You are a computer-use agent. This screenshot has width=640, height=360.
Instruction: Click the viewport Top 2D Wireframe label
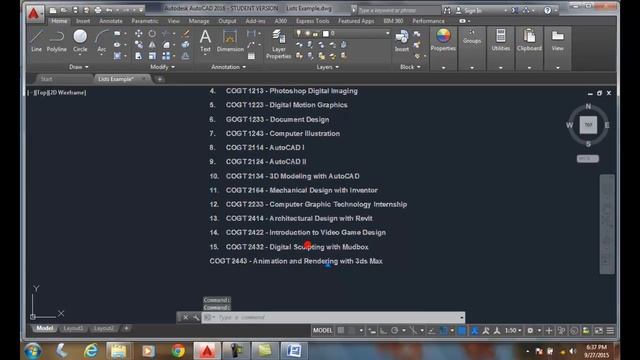(56, 93)
